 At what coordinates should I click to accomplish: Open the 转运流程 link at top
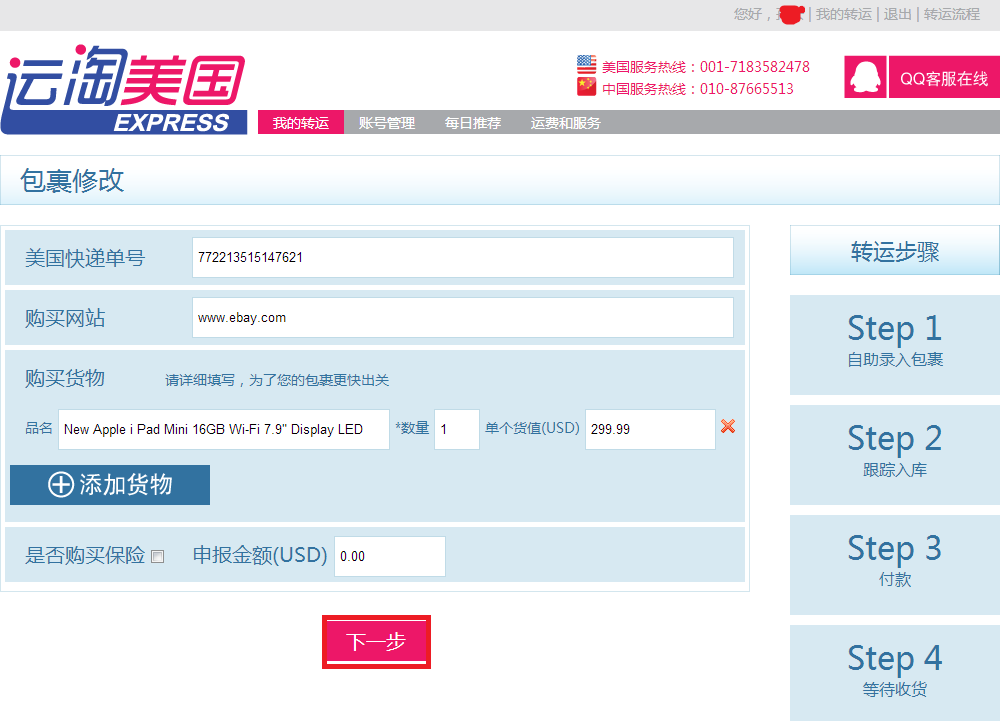[952, 14]
